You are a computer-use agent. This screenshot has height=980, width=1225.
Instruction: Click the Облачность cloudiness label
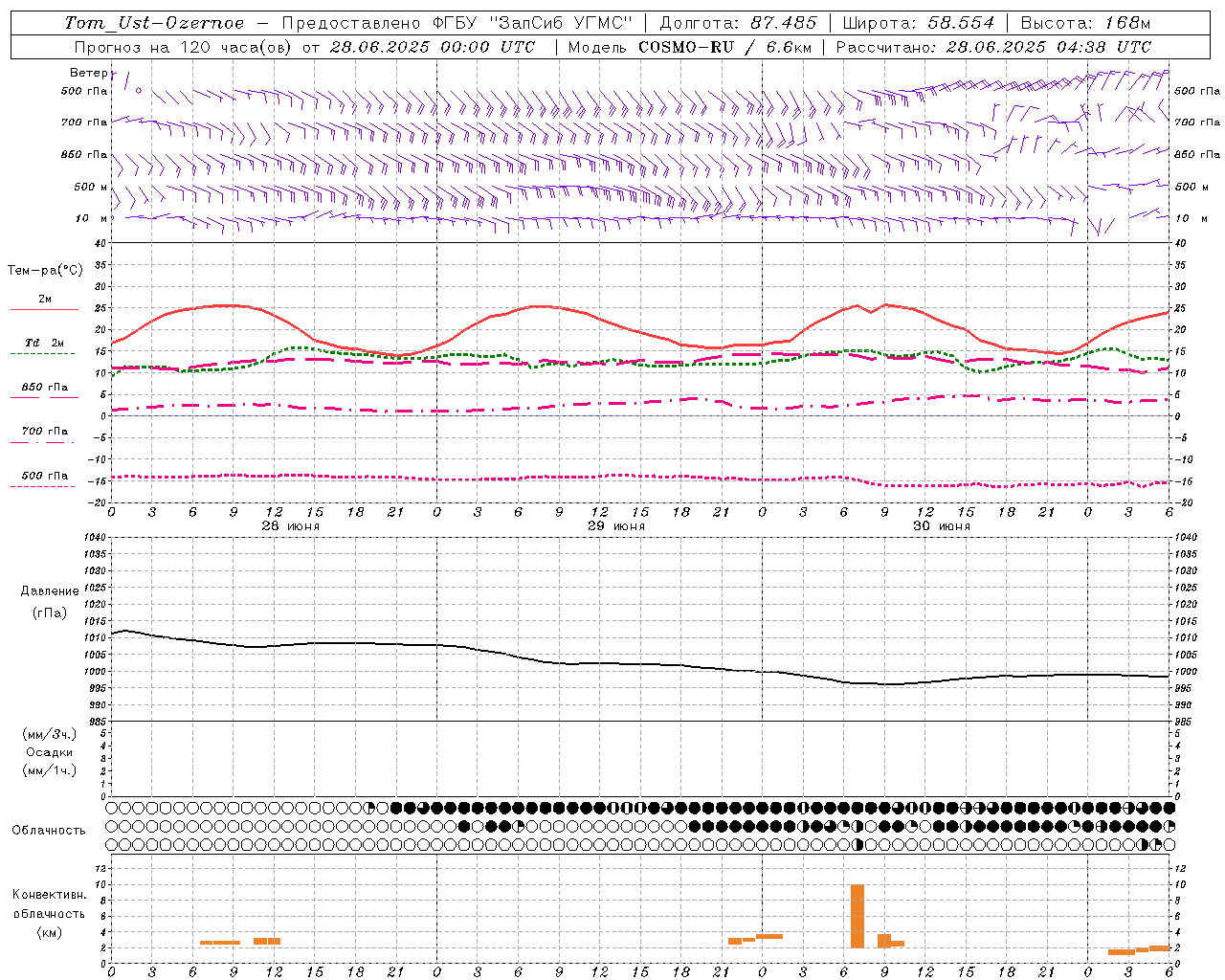click(x=49, y=830)
